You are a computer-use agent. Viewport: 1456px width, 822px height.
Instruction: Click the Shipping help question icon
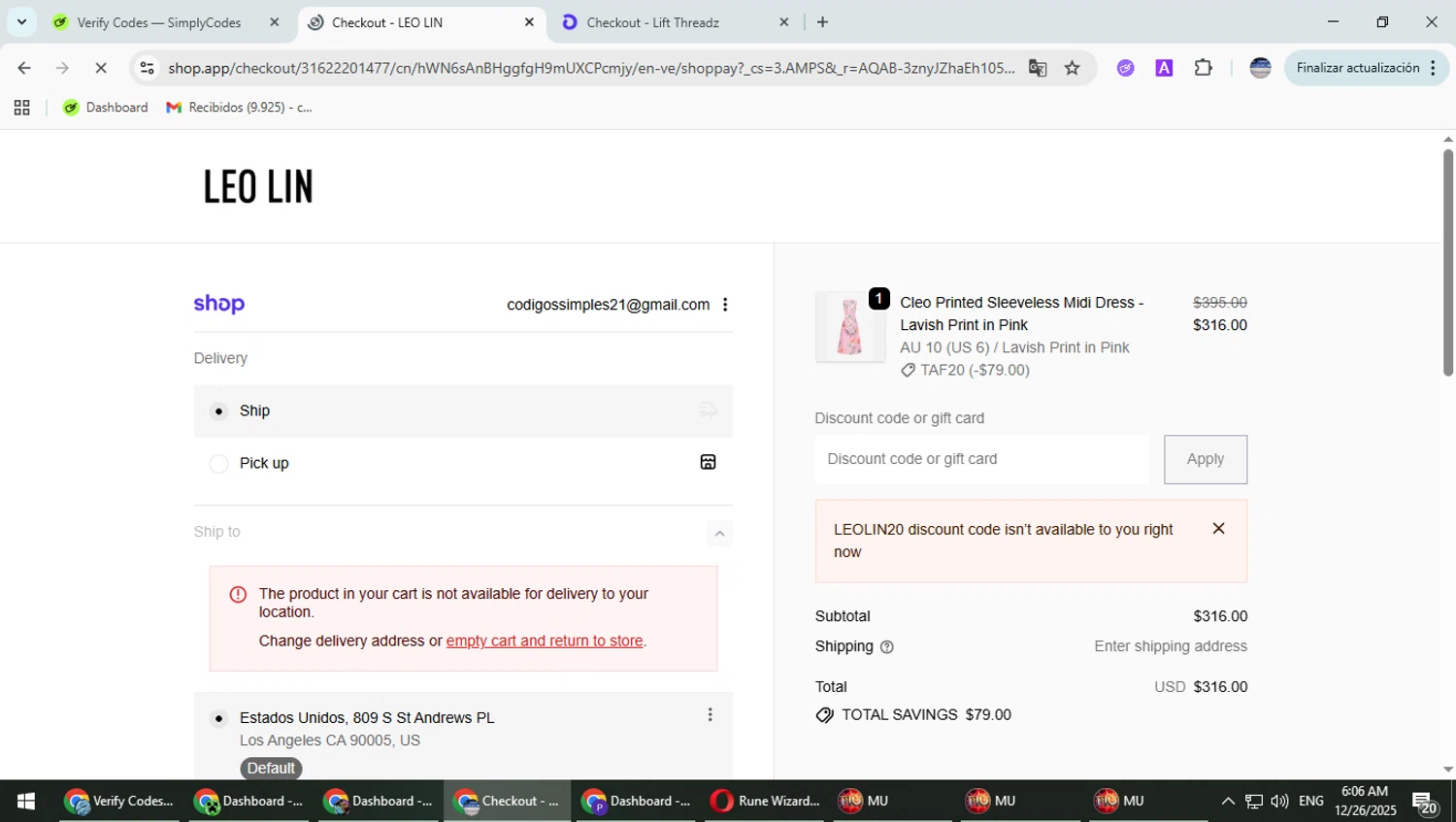(x=886, y=647)
